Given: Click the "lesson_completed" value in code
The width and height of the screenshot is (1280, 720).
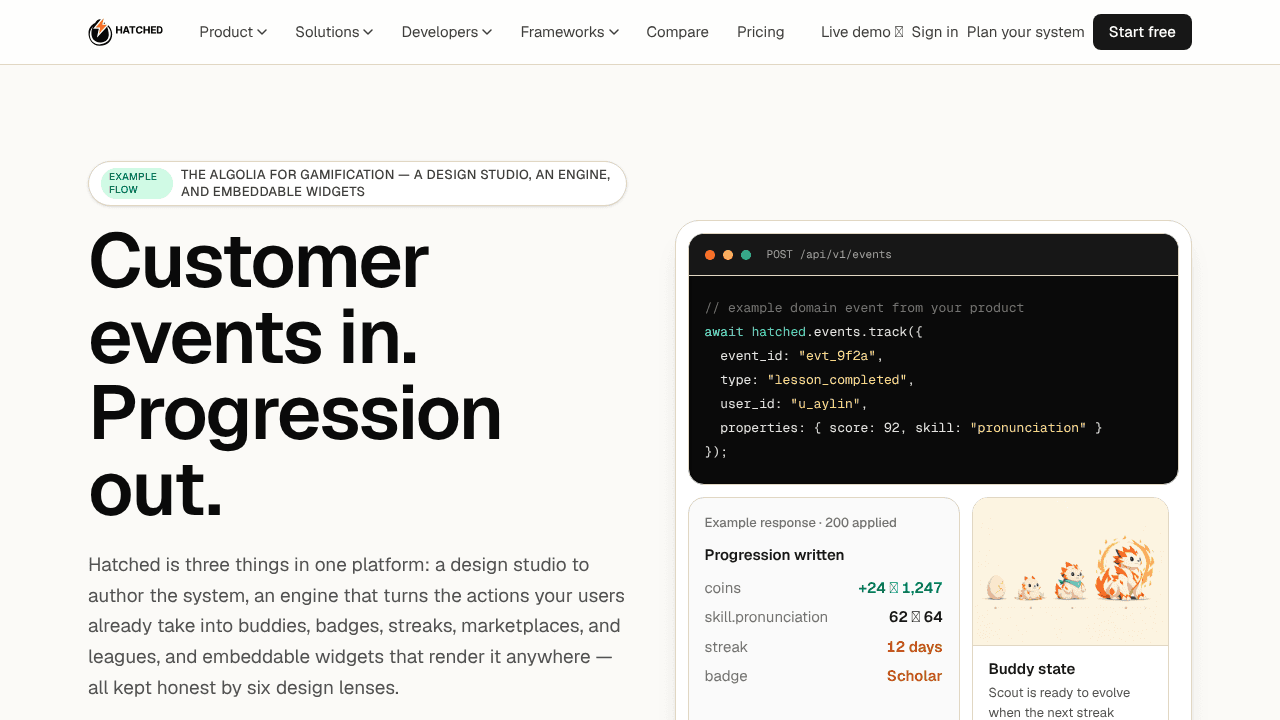Looking at the screenshot, I should [837, 380].
